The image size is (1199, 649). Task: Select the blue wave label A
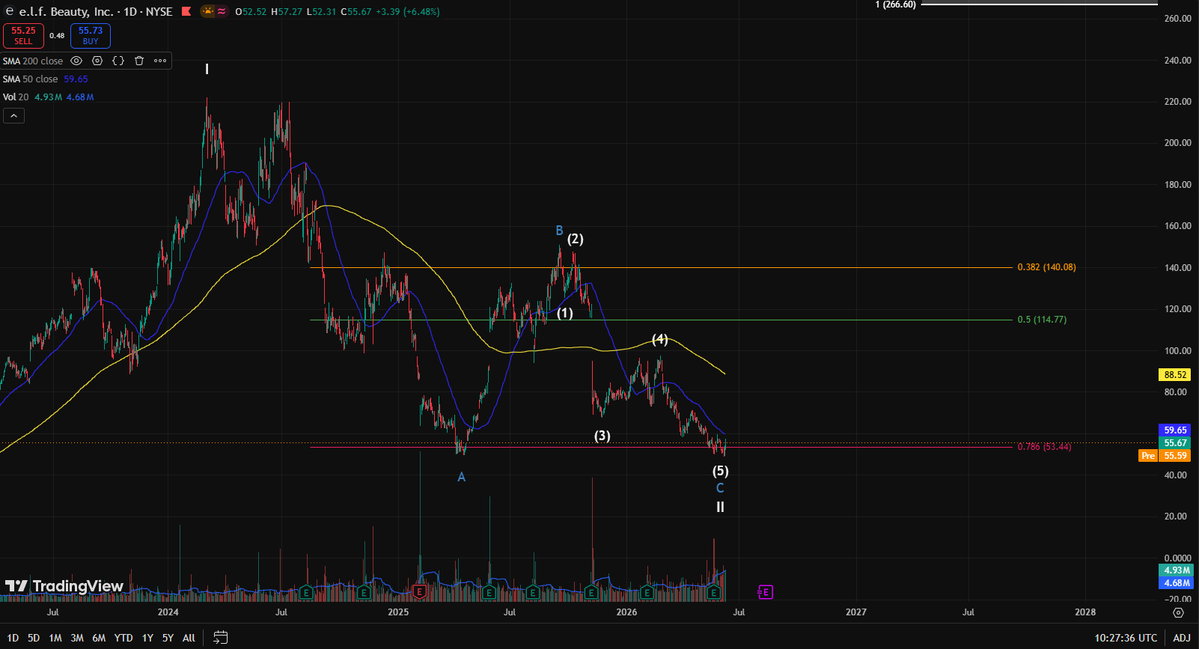(x=461, y=477)
